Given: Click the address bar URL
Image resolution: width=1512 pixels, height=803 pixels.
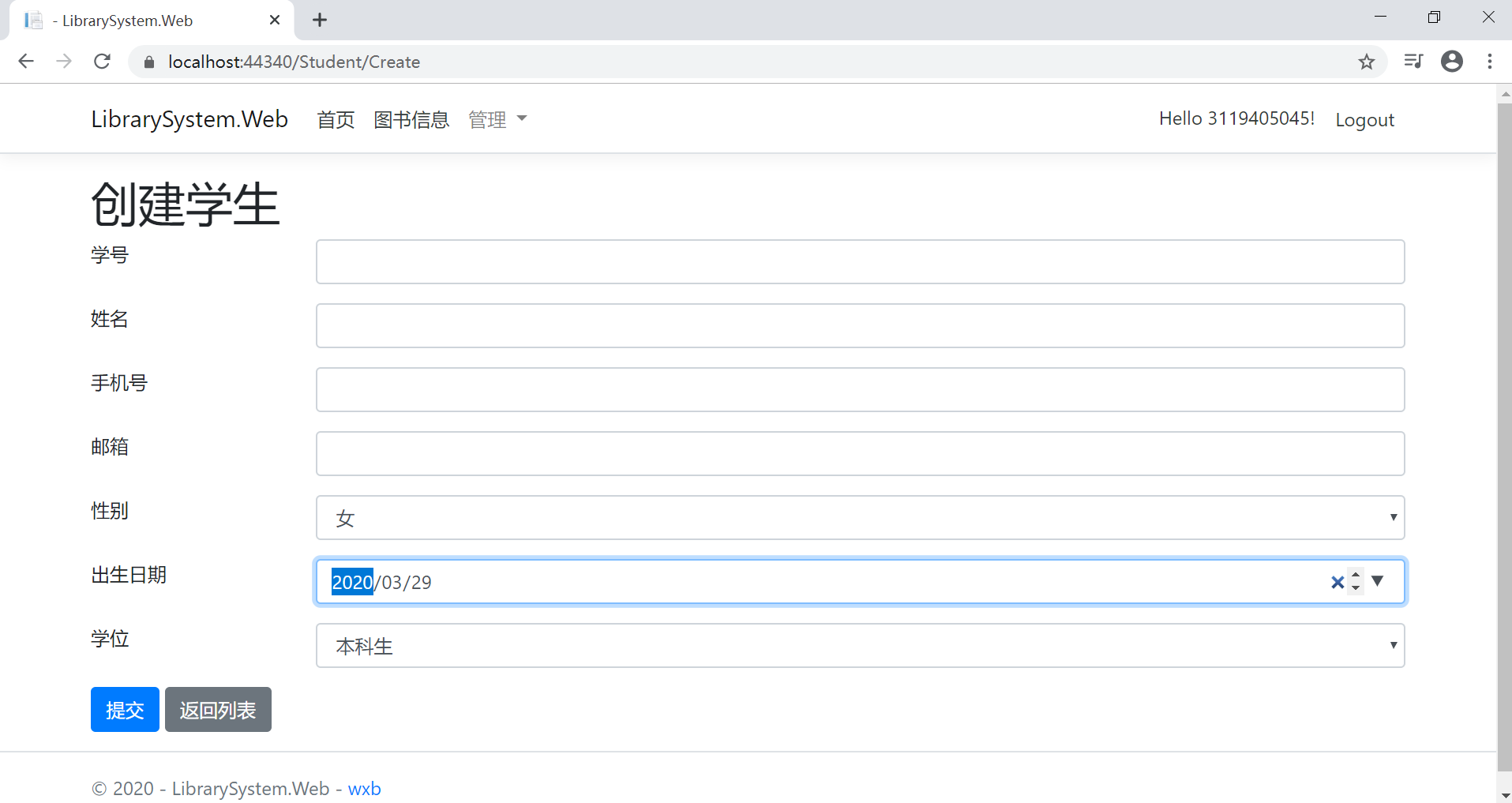Looking at the screenshot, I should 294,62.
